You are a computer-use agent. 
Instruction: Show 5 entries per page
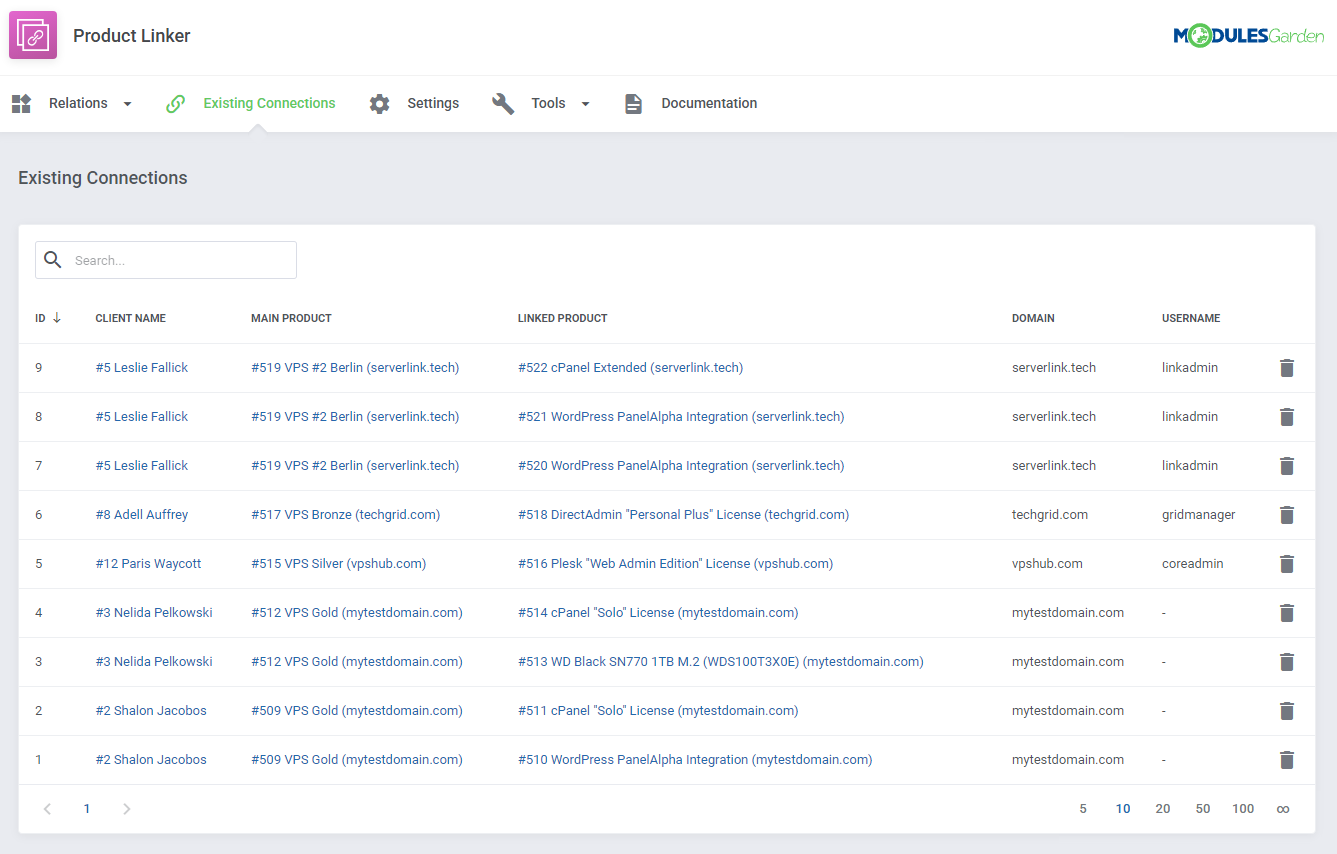[x=1083, y=809]
